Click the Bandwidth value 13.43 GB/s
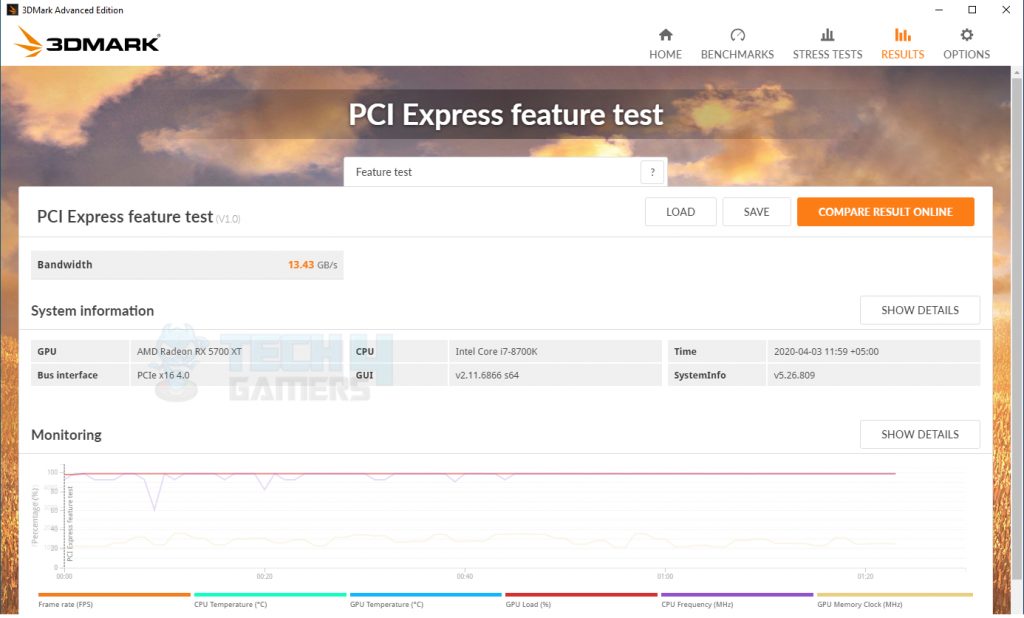The image size is (1024, 618). 312,264
